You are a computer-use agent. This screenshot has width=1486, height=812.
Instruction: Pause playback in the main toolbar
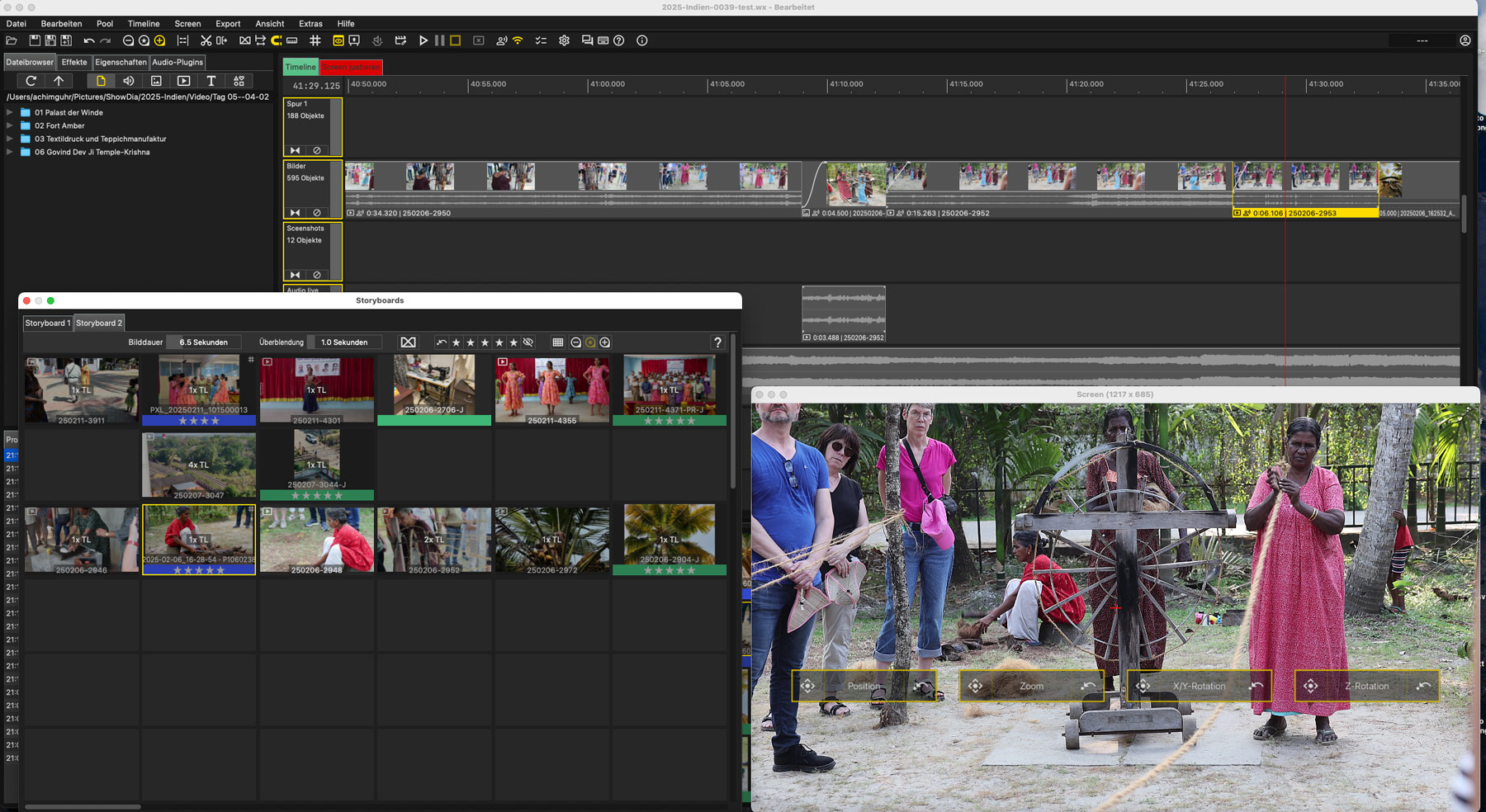439,40
